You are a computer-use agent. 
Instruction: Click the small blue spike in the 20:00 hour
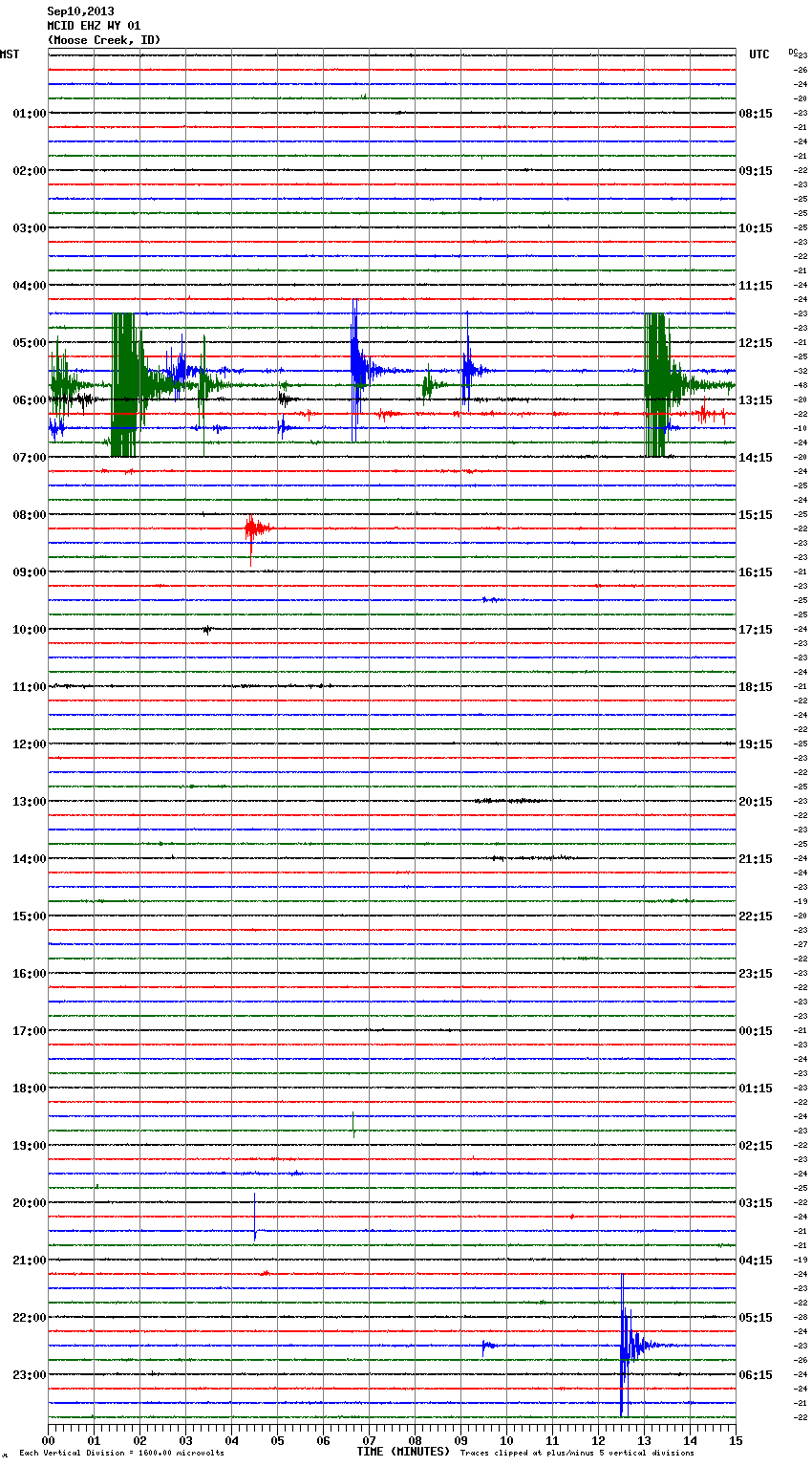click(255, 1217)
